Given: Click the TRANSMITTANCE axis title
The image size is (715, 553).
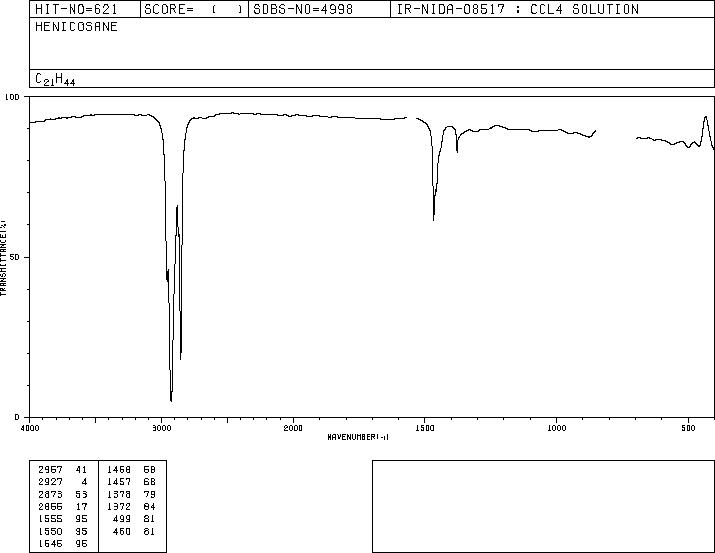Looking at the screenshot, I should (x=3, y=258).
